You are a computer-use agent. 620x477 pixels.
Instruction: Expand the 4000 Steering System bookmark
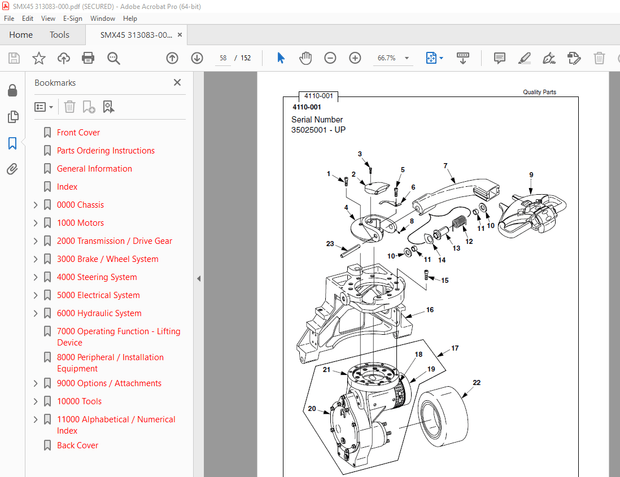36,277
